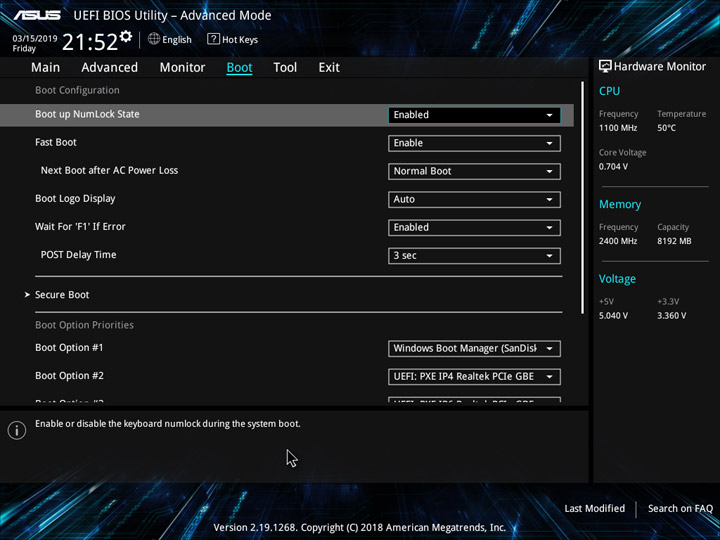720x540 pixels.
Task: Open the Exit tab
Action: click(x=329, y=68)
